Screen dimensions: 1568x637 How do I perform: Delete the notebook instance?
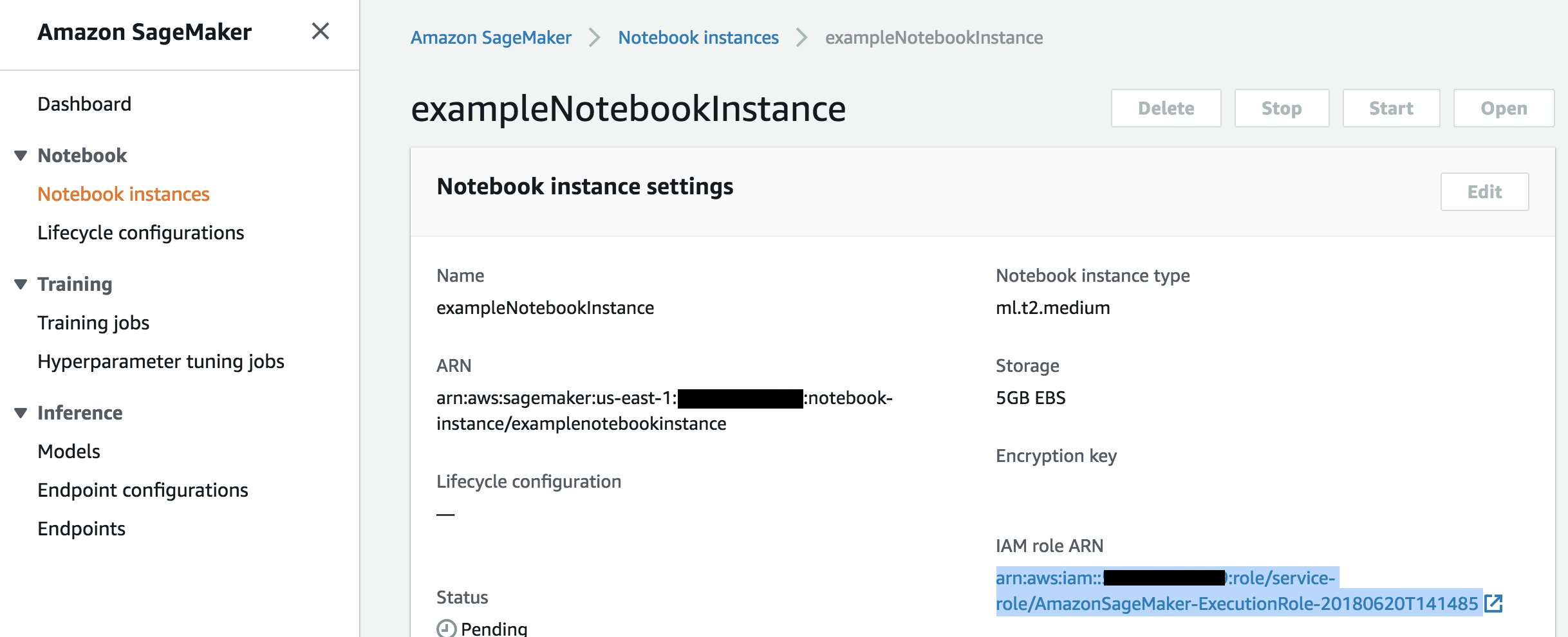(1165, 107)
